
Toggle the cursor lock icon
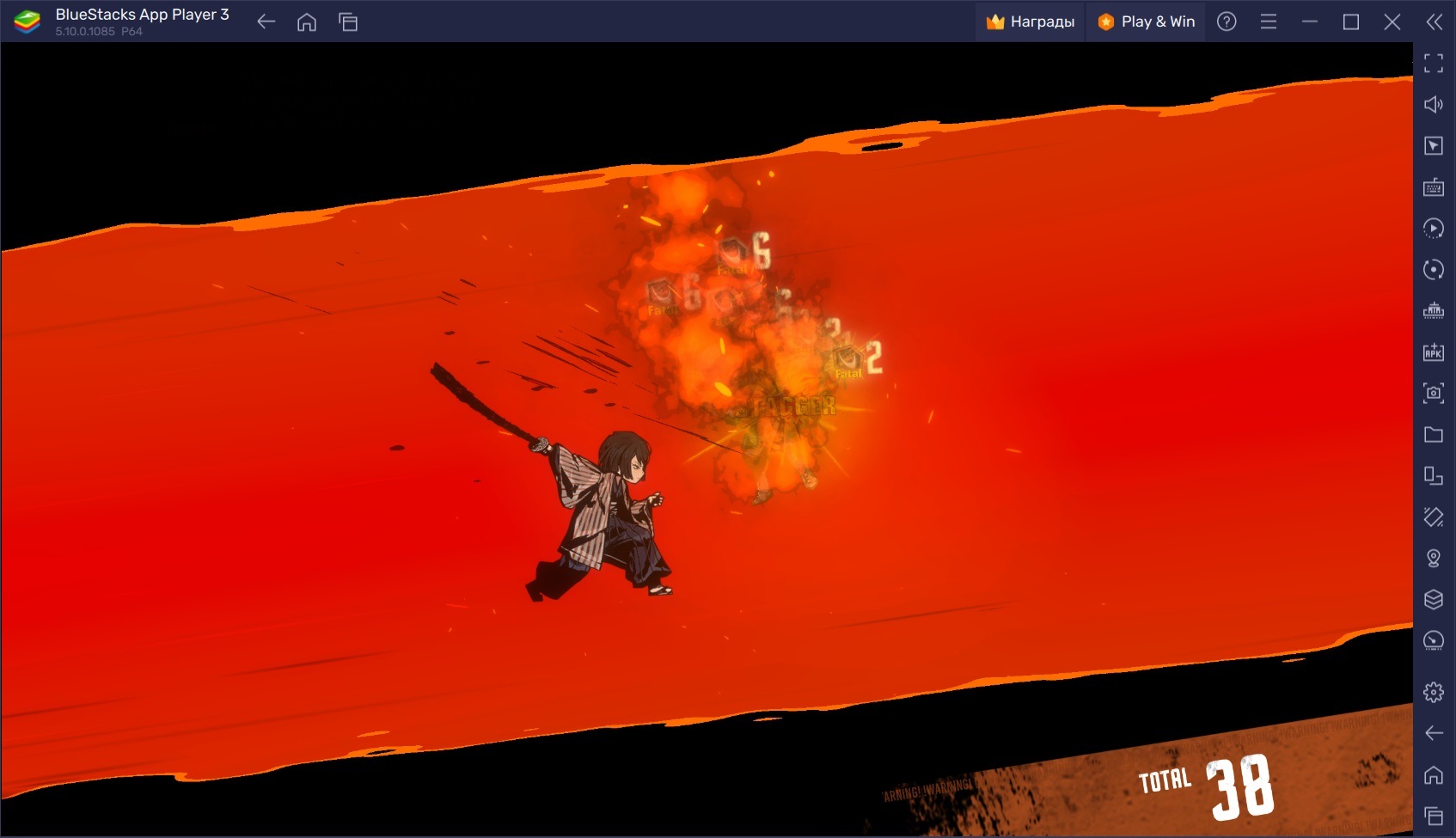1433,145
